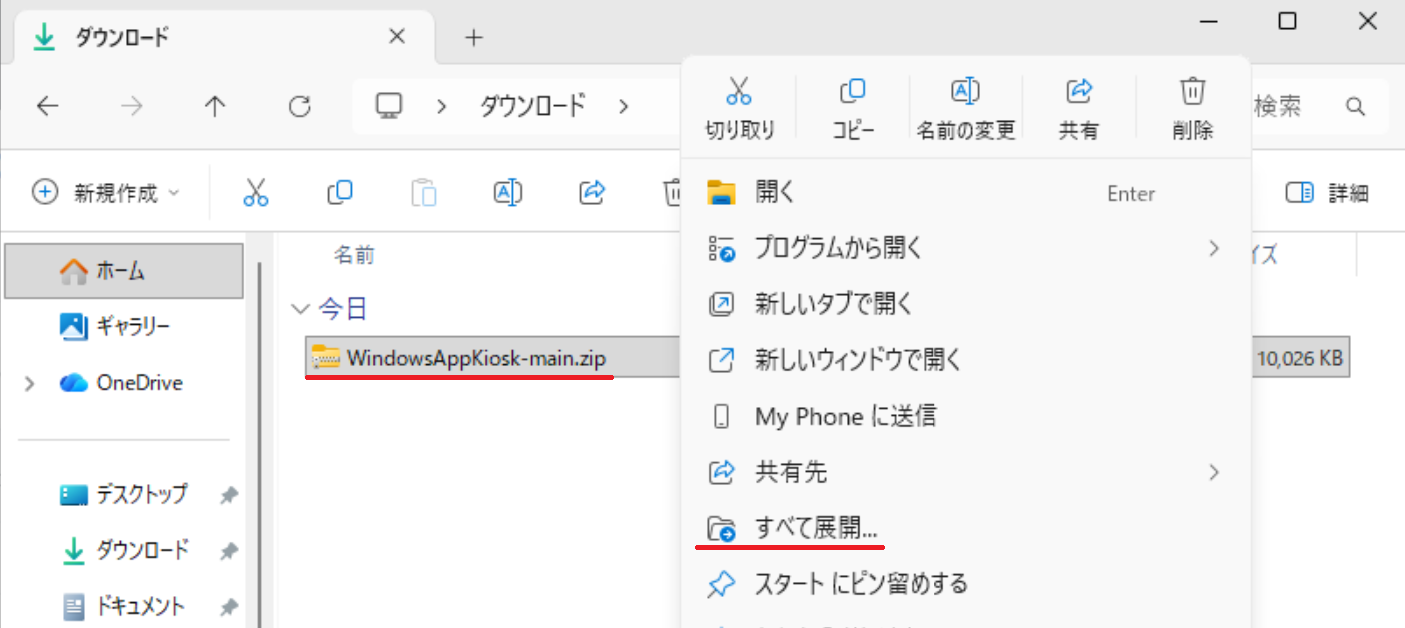This screenshot has height=628, width=1405.
Task: Open 共有先 submenu
Action: point(965,472)
